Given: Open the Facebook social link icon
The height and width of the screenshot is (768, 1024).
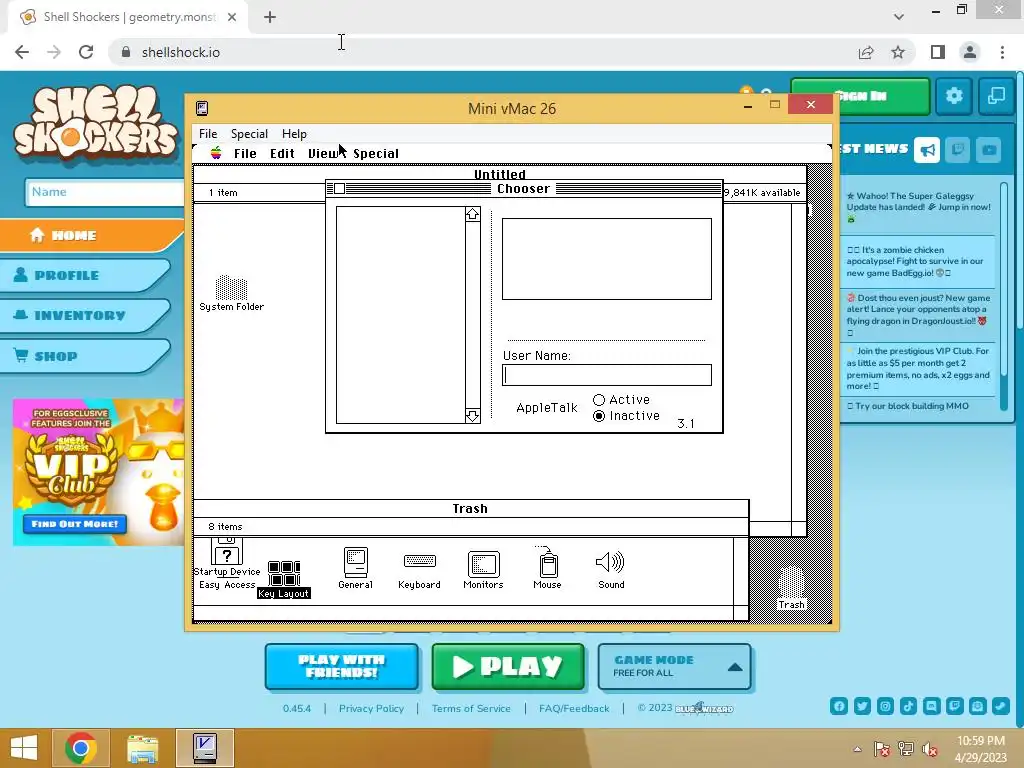Looking at the screenshot, I should tap(839, 706).
